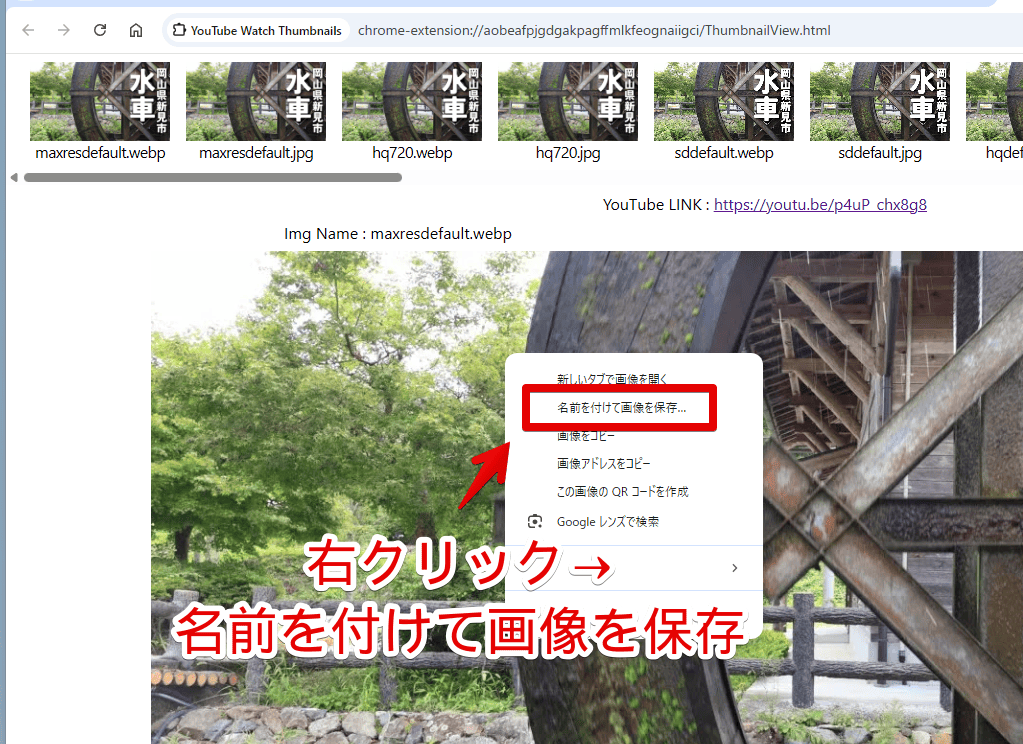
Task: Select the maxresdefault.jpg thumbnail
Action: pos(256,101)
